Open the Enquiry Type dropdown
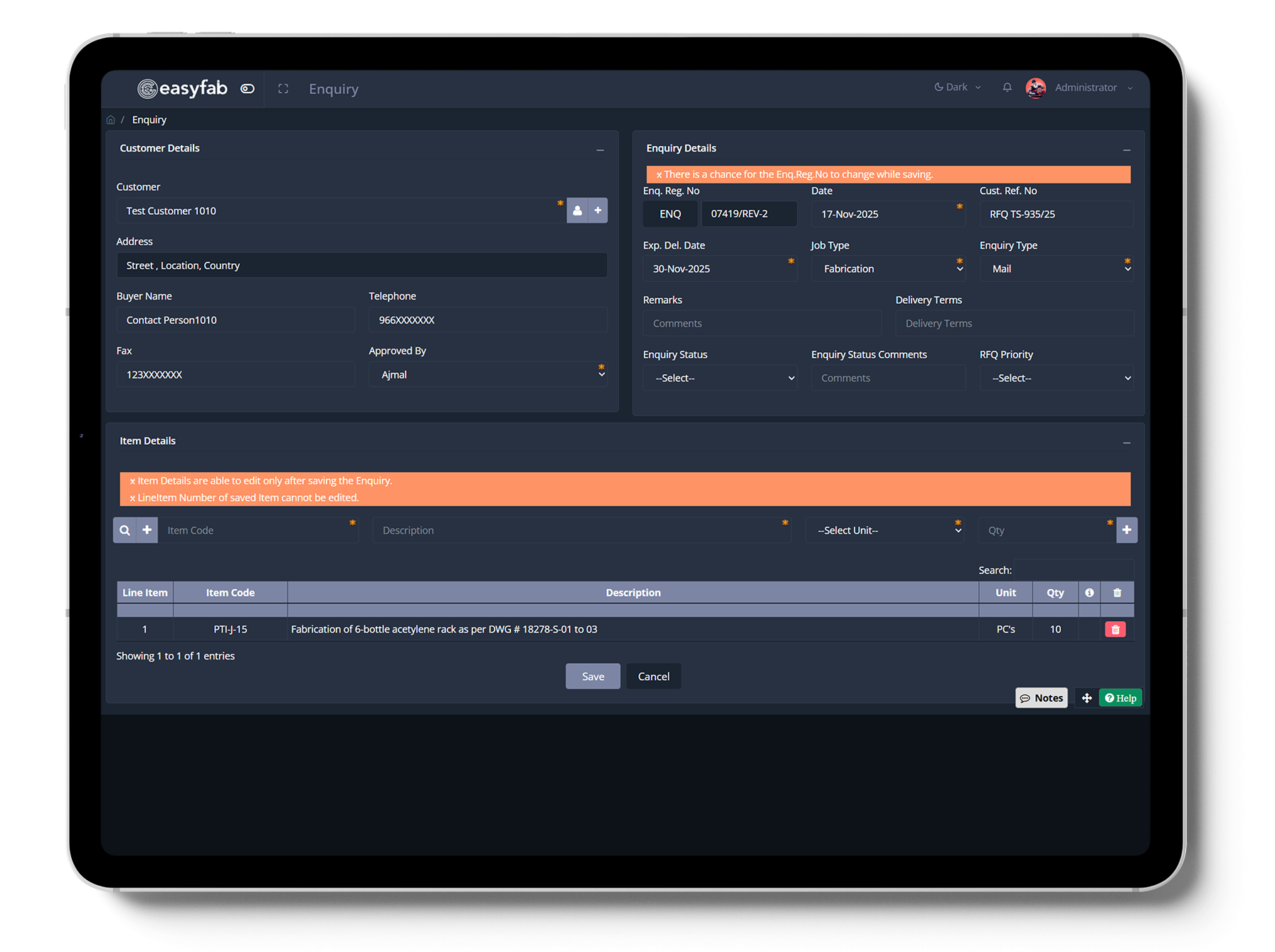1275x952 pixels. click(1057, 269)
